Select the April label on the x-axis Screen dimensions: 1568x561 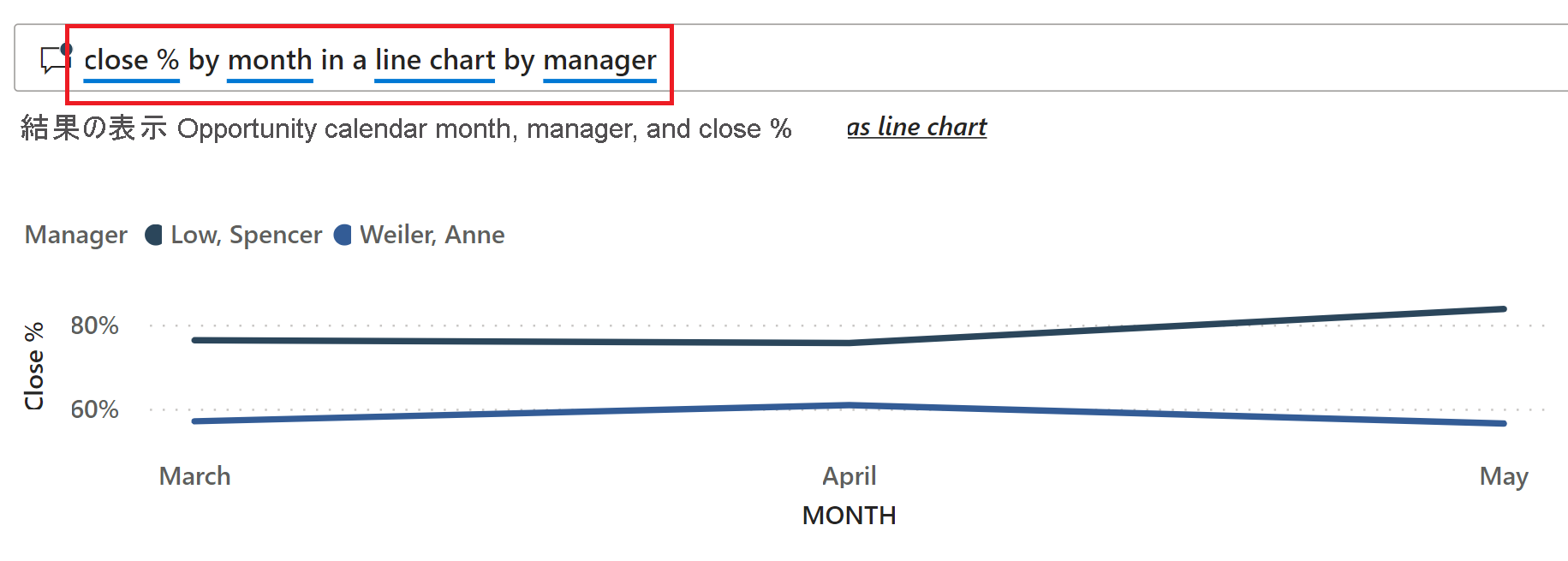849,476
